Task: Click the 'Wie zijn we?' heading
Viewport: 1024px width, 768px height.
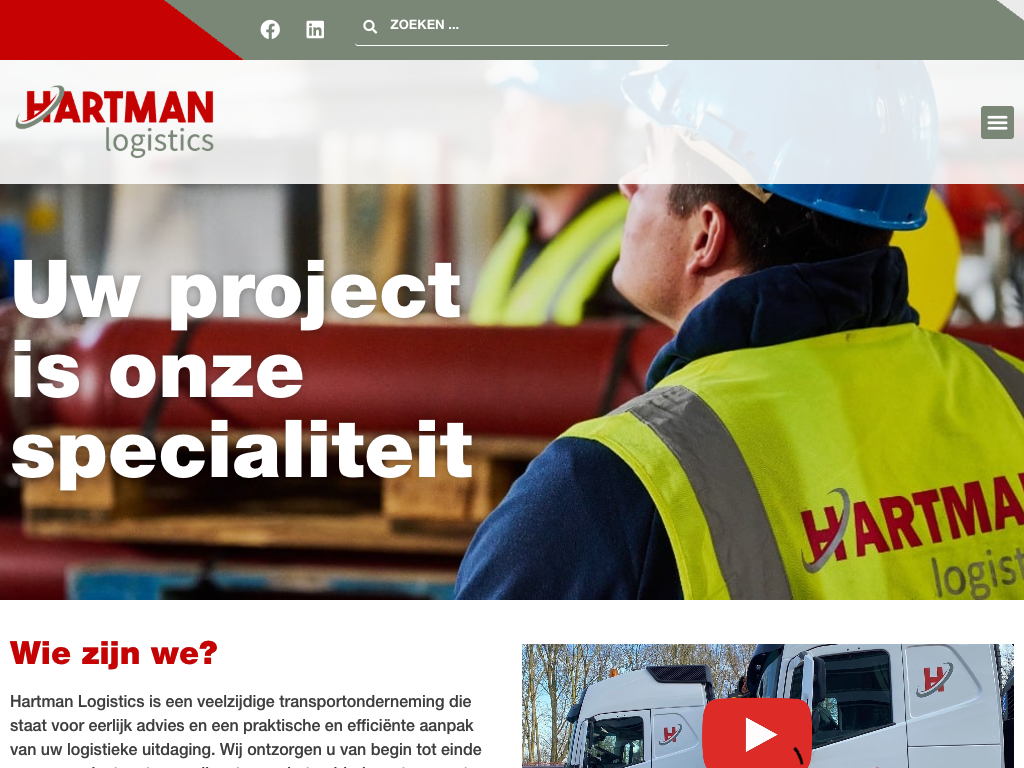Action: pyautogui.click(x=114, y=653)
